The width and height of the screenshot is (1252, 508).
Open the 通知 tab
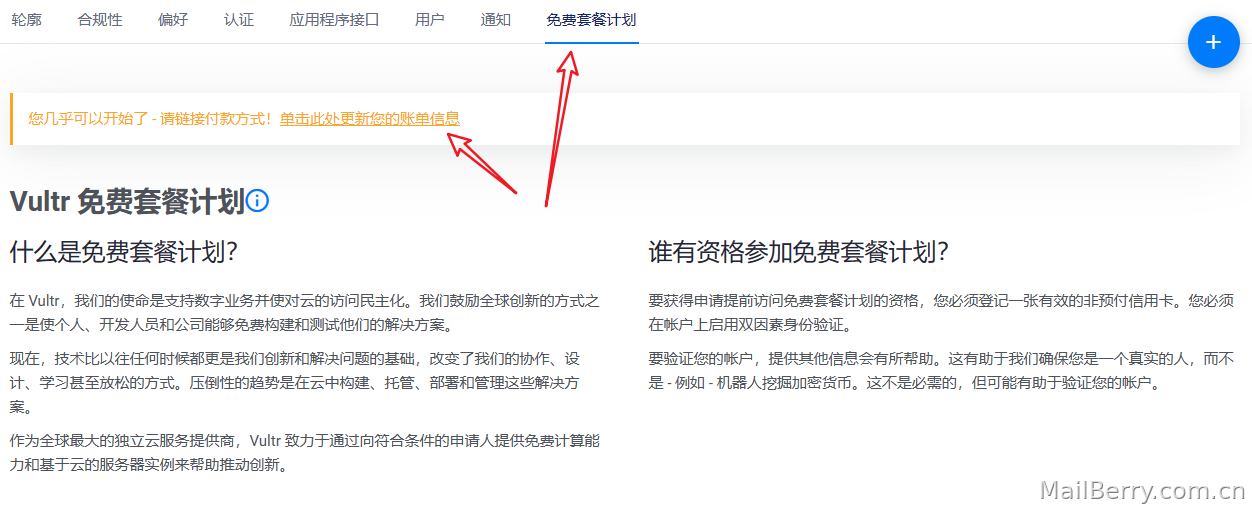(x=496, y=20)
